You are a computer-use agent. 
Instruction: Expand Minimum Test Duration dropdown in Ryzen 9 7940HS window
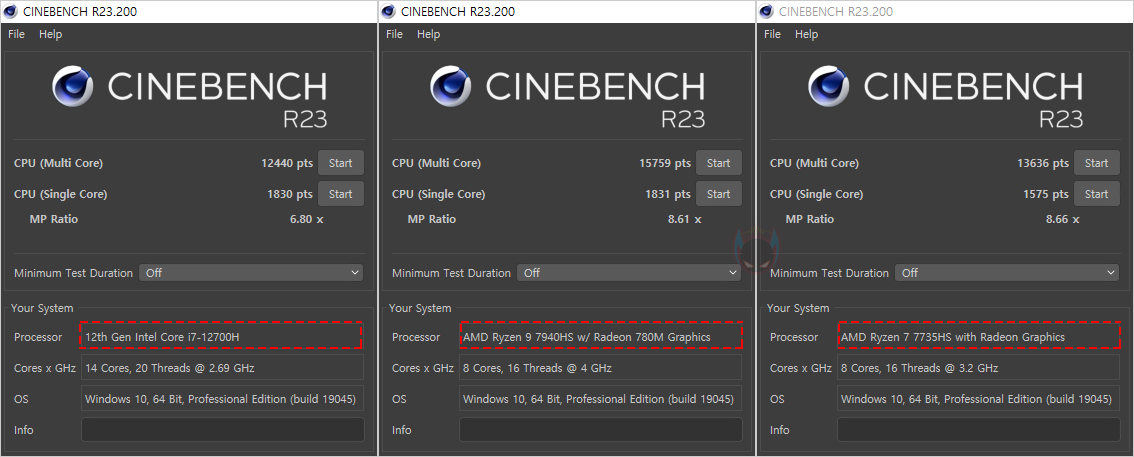click(629, 273)
